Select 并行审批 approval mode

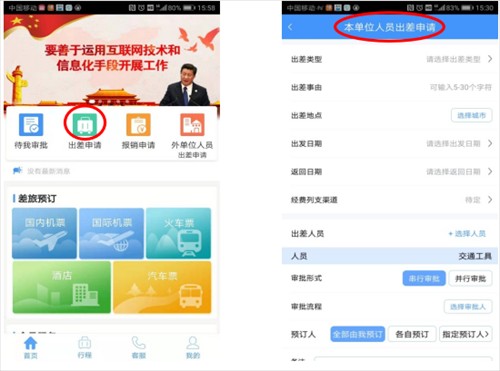pos(470,278)
